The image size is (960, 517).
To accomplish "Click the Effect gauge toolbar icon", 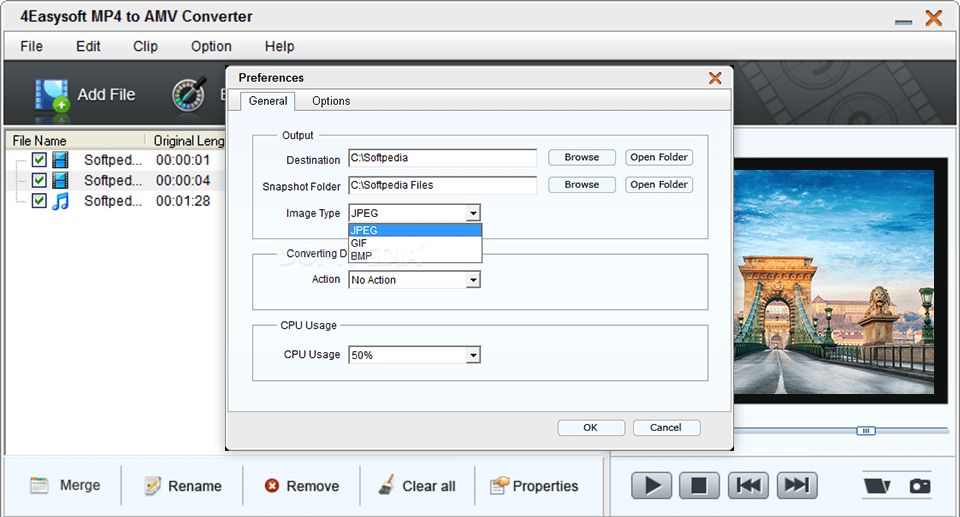I will click(189, 94).
